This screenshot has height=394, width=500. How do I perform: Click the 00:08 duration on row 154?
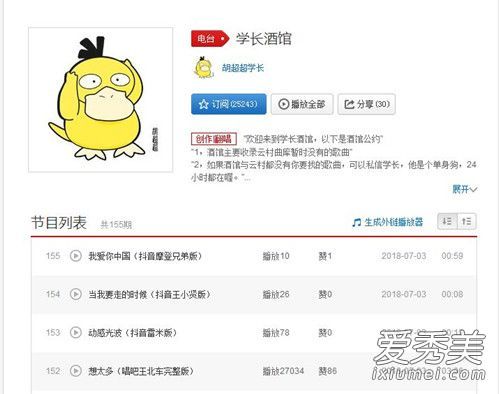tap(452, 294)
